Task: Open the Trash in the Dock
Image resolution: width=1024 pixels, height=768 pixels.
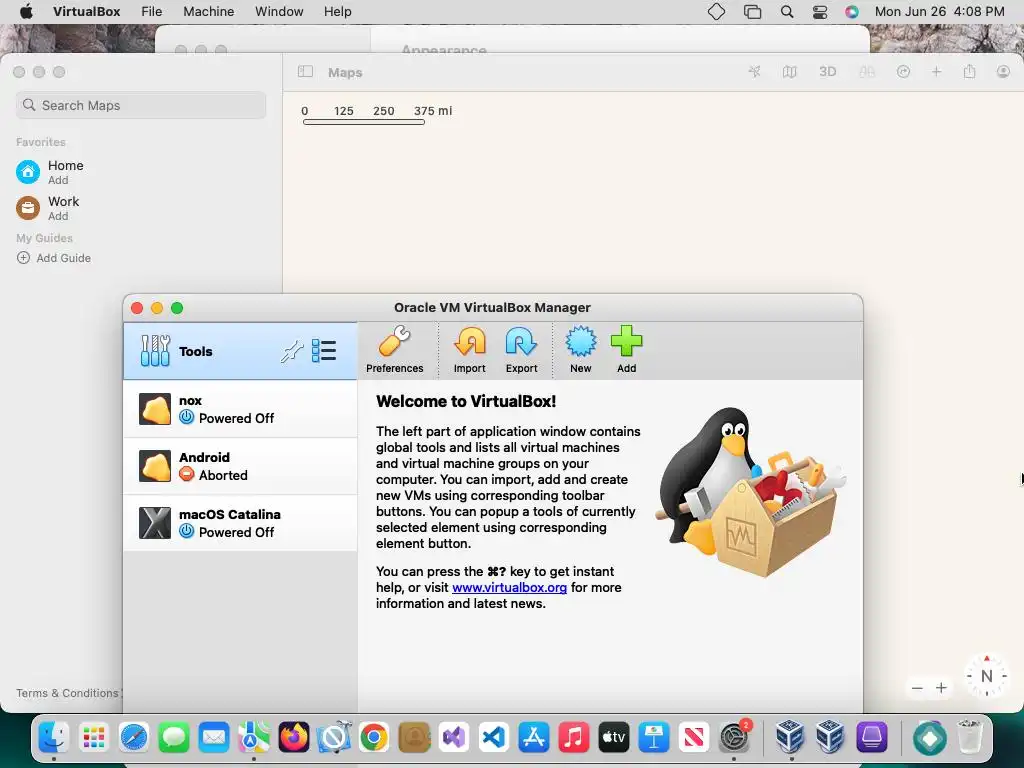Action: 970,737
